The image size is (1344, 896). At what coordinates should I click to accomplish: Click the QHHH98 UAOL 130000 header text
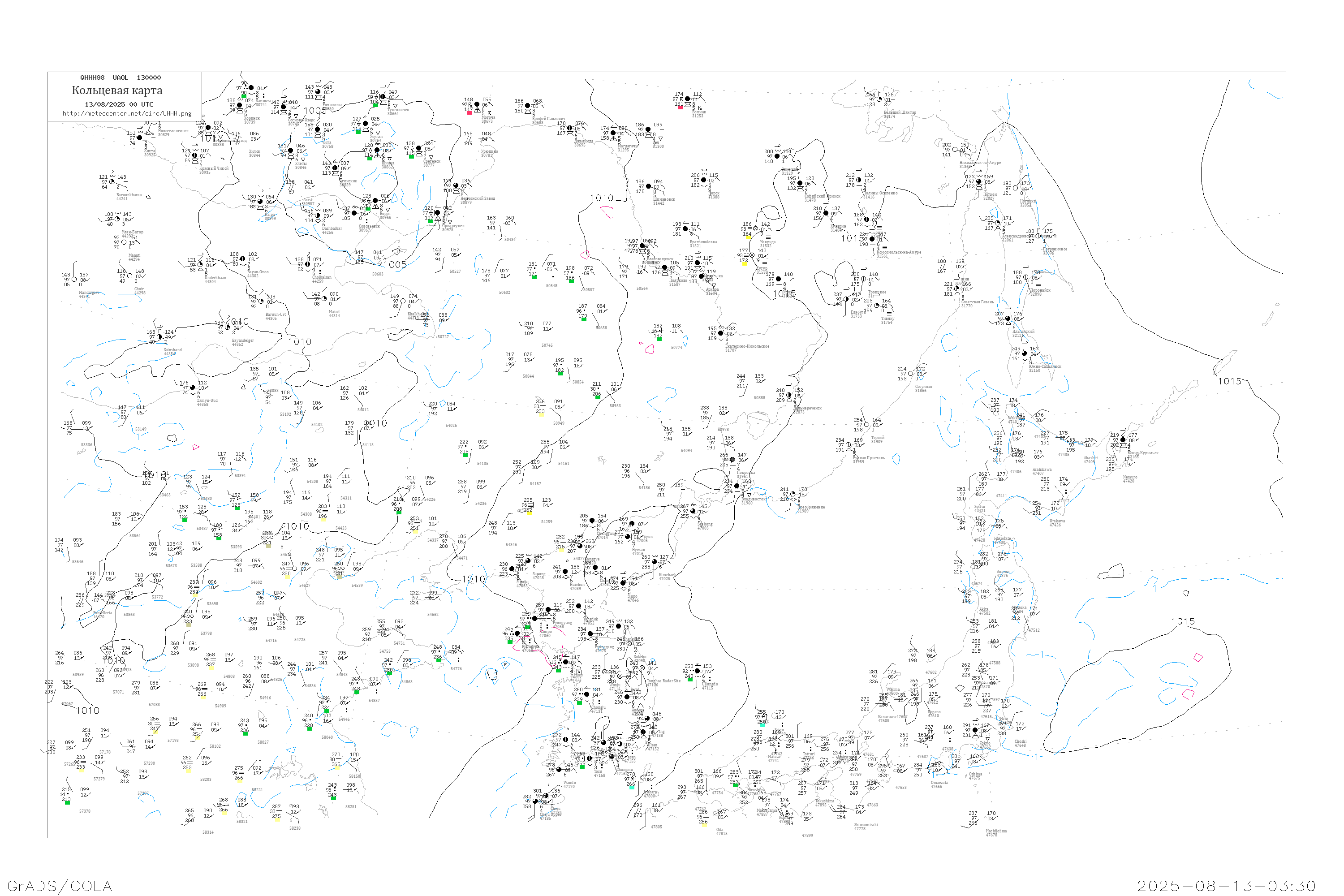pos(121,78)
